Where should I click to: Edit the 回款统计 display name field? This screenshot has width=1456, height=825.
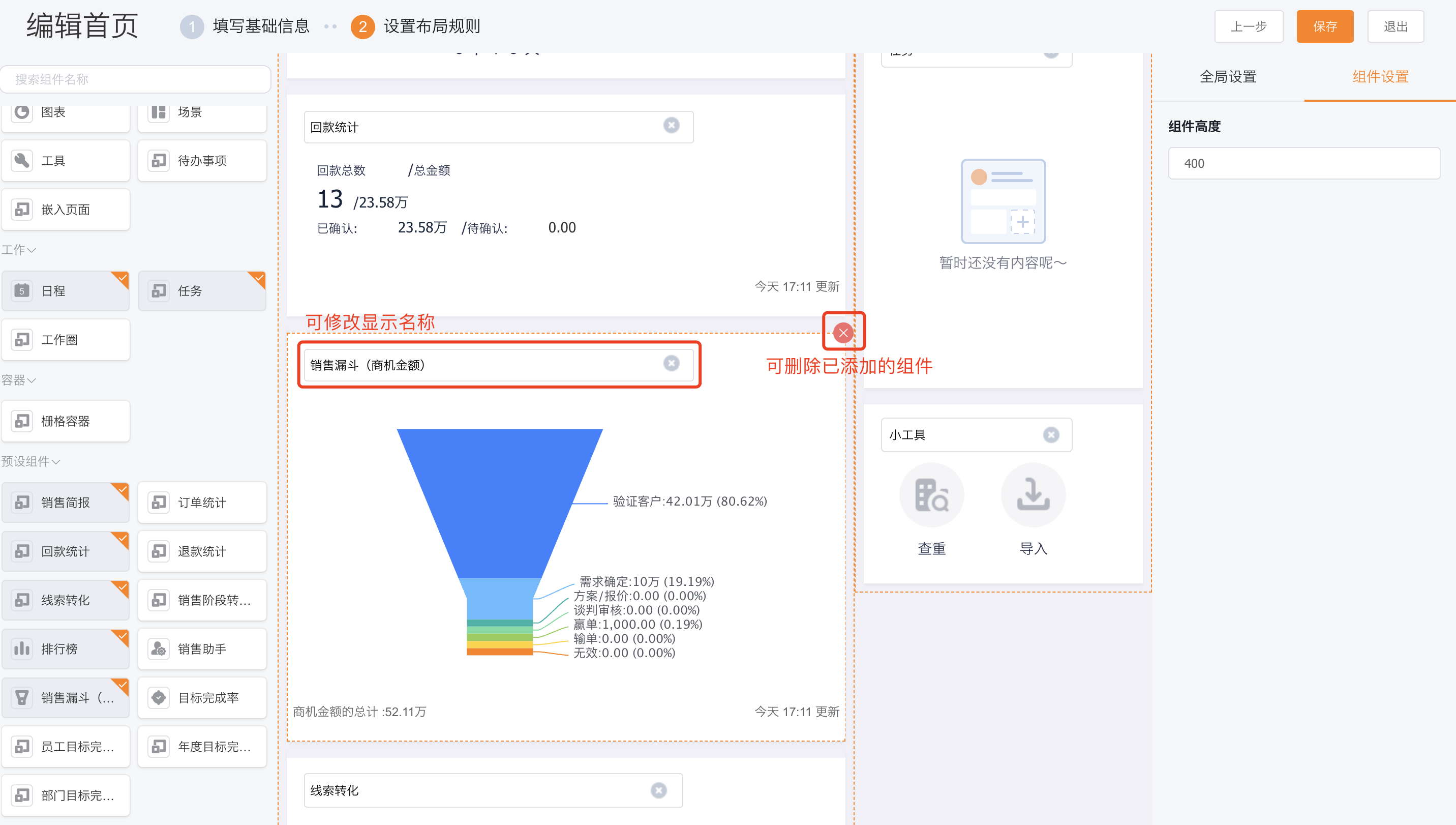pyautogui.click(x=498, y=127)
